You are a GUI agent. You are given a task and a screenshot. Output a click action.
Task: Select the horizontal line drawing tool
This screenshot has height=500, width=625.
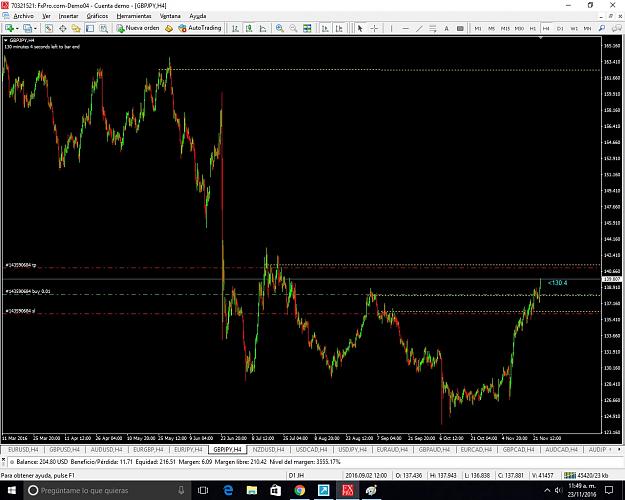[x=405, y=28]
